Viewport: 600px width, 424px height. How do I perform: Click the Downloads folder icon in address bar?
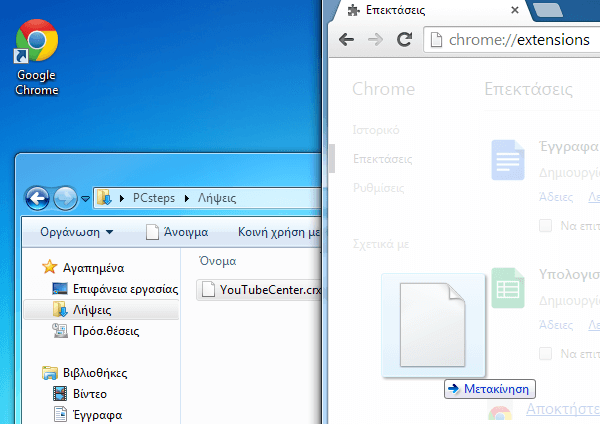[x=104, y=198]
